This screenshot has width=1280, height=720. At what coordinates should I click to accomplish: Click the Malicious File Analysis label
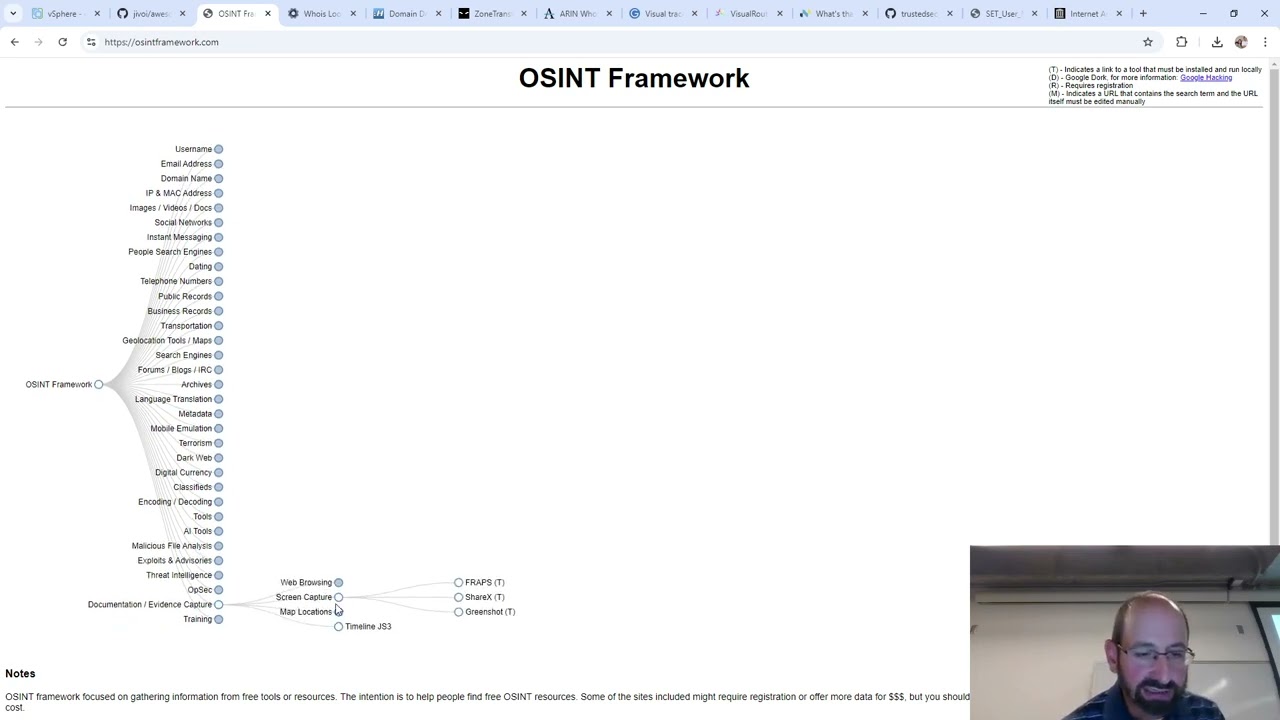171,546
